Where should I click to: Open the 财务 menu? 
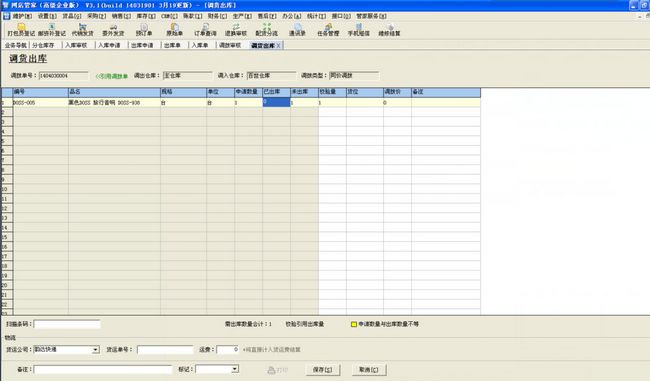tap(217, 16)
